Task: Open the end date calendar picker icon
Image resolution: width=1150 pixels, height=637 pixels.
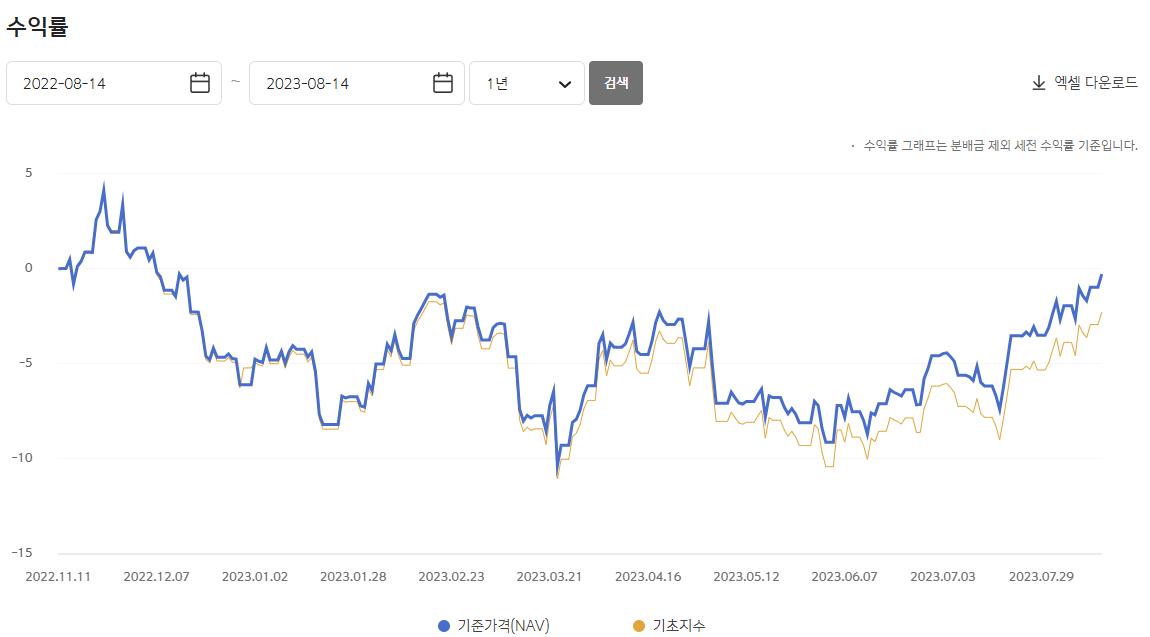Action: pyautogui.click(x=442, y=83)
